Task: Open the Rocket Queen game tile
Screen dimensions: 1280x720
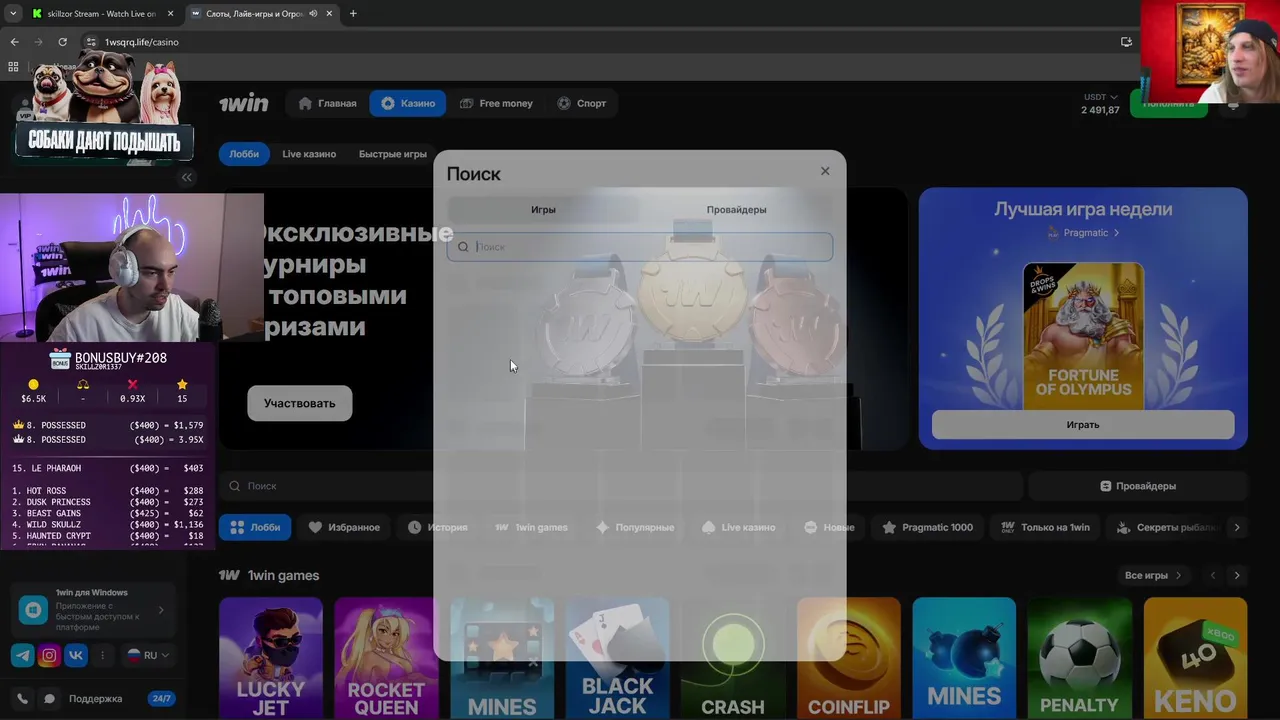Action: pos(386,658)
